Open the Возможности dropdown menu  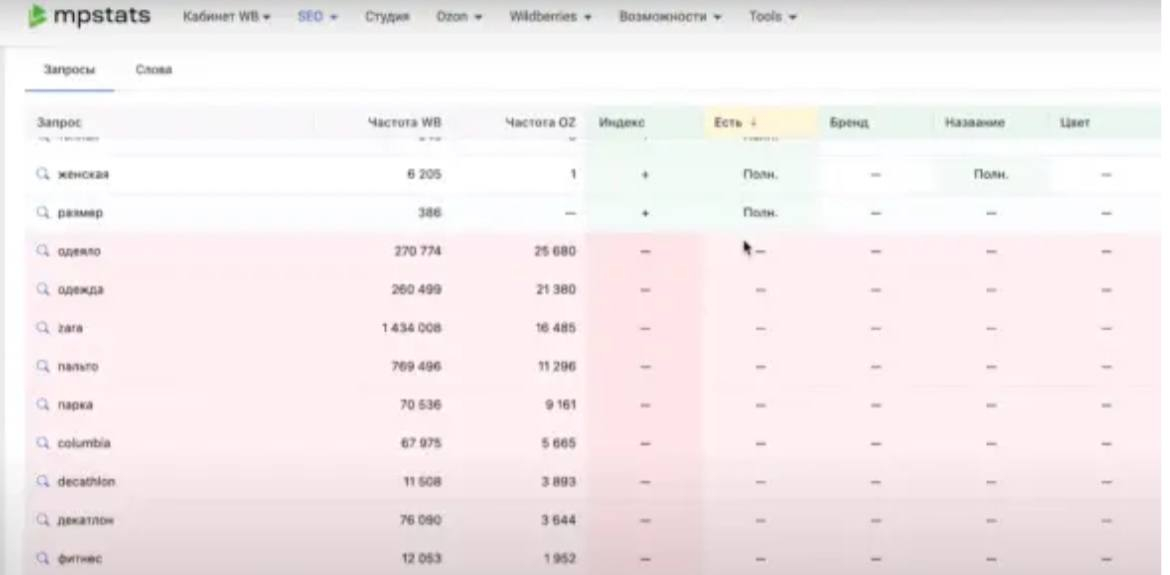[x=670, y=16]
